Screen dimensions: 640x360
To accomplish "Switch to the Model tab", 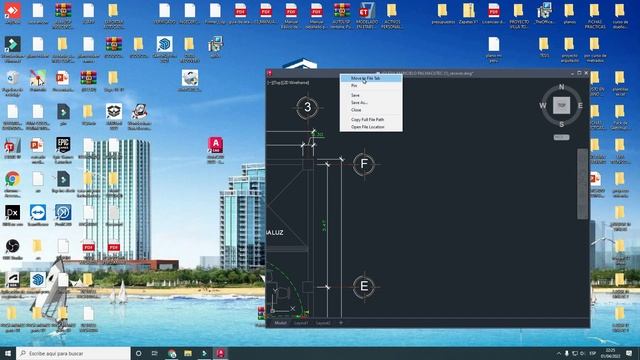I will click(280, 323).
